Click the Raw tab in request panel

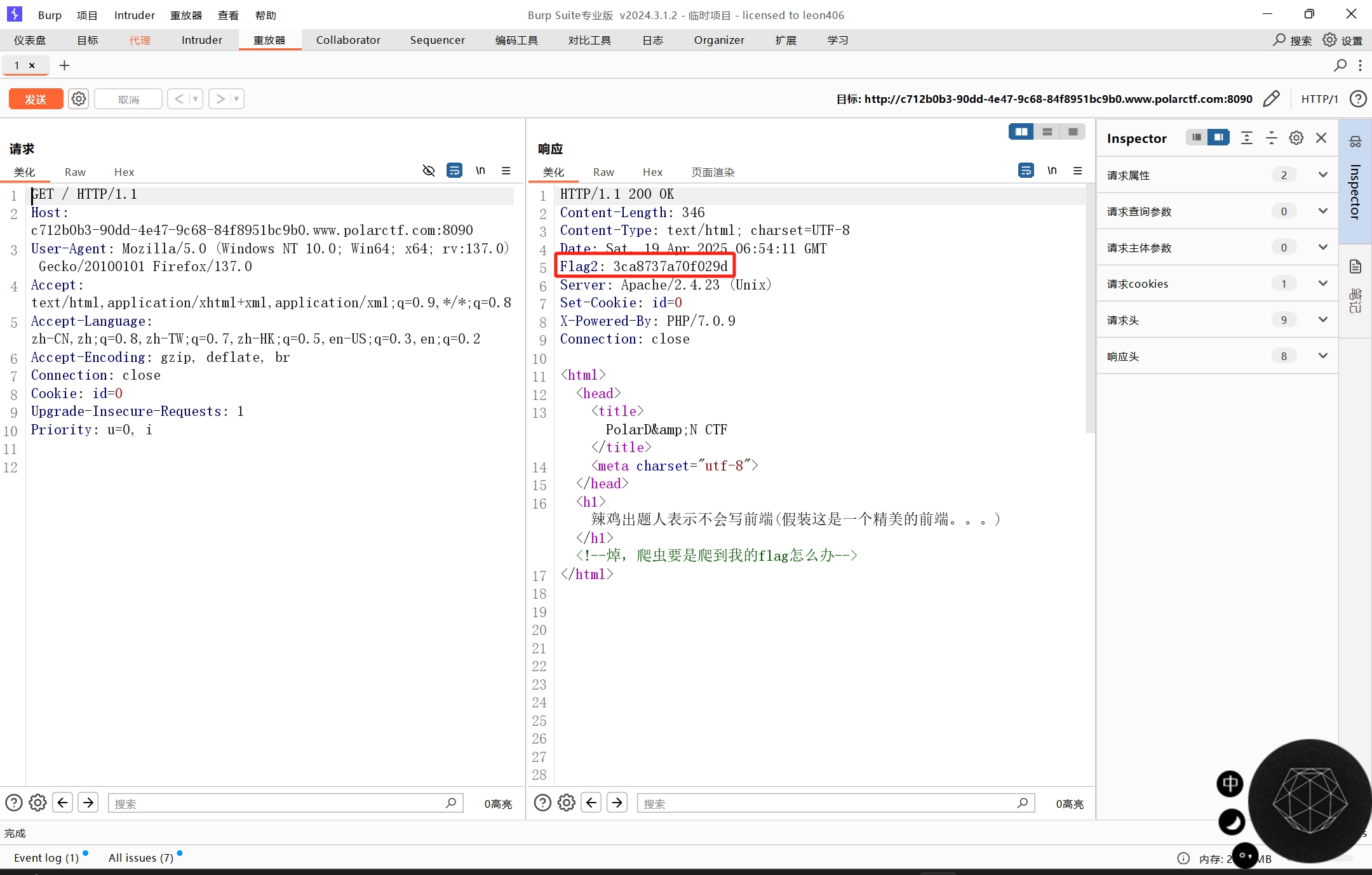click(x=75, y=172)
